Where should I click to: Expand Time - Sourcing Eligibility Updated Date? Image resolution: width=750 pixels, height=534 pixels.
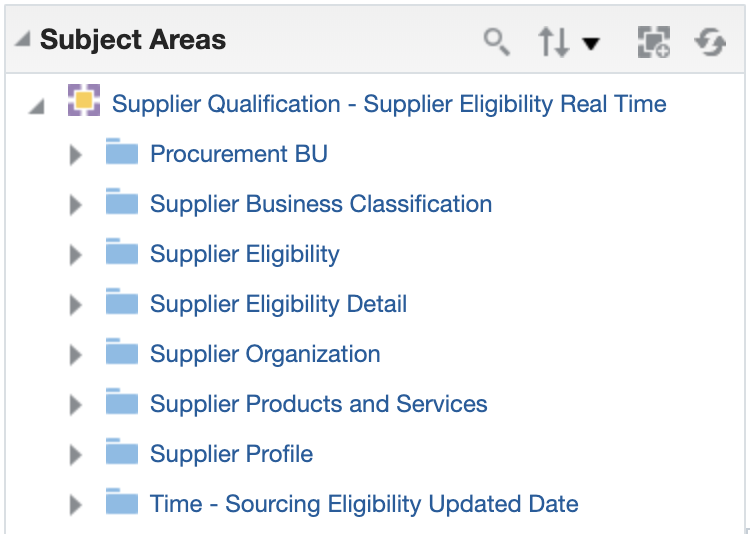75,505
